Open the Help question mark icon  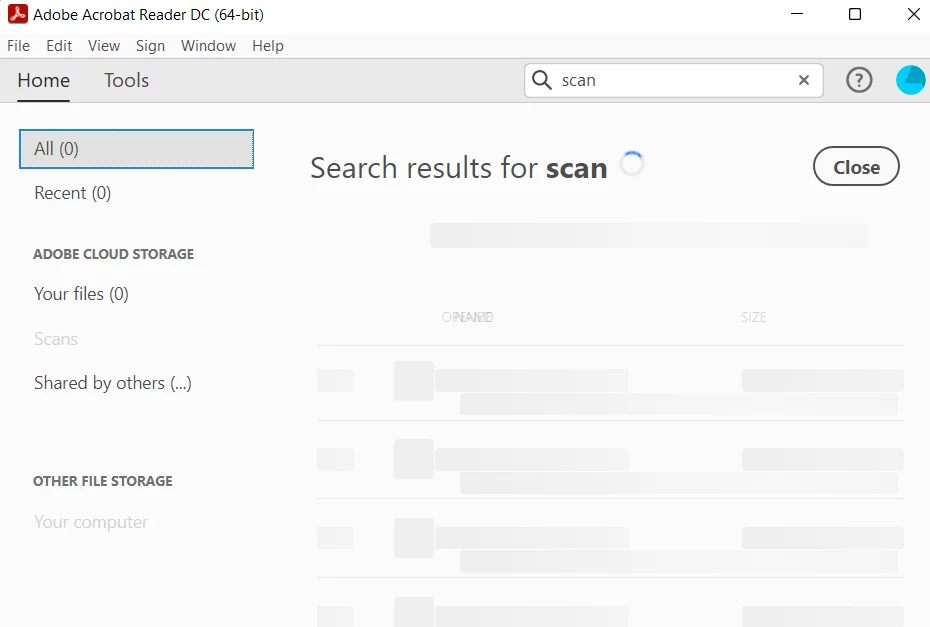pyautogui.click(x=859, y=80)
